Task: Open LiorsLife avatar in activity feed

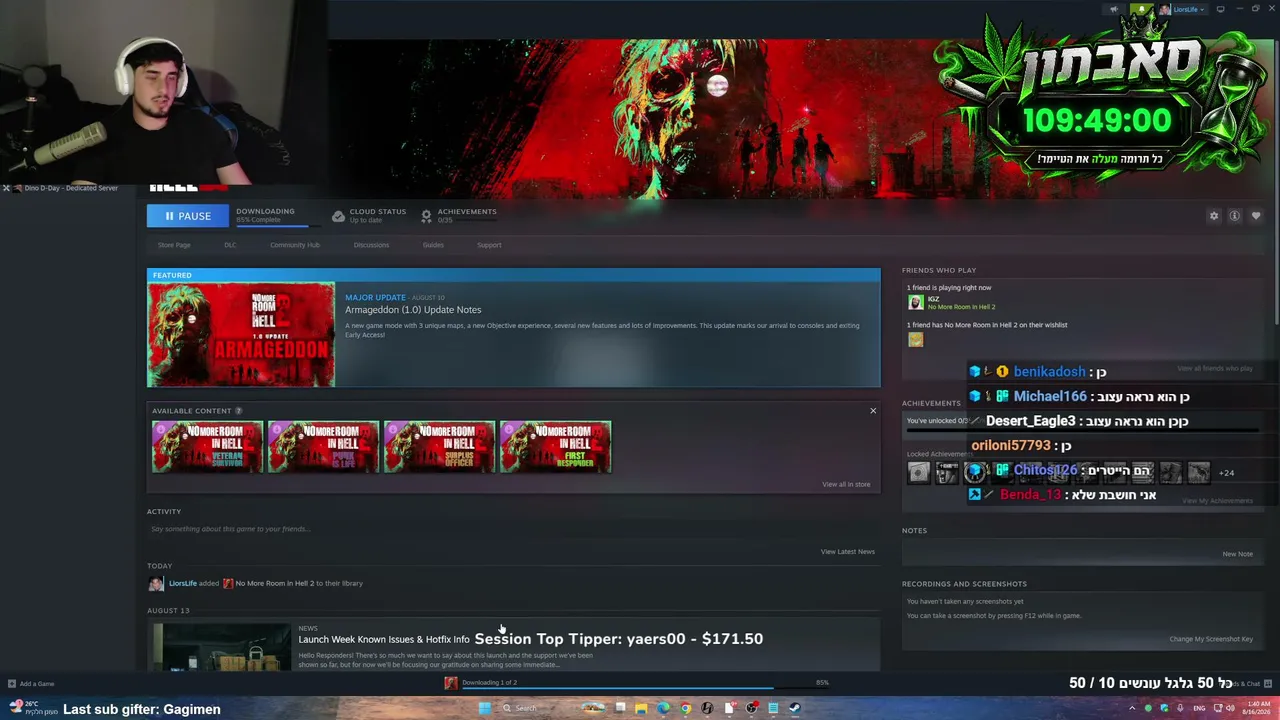Action: (x=156, y=583)
